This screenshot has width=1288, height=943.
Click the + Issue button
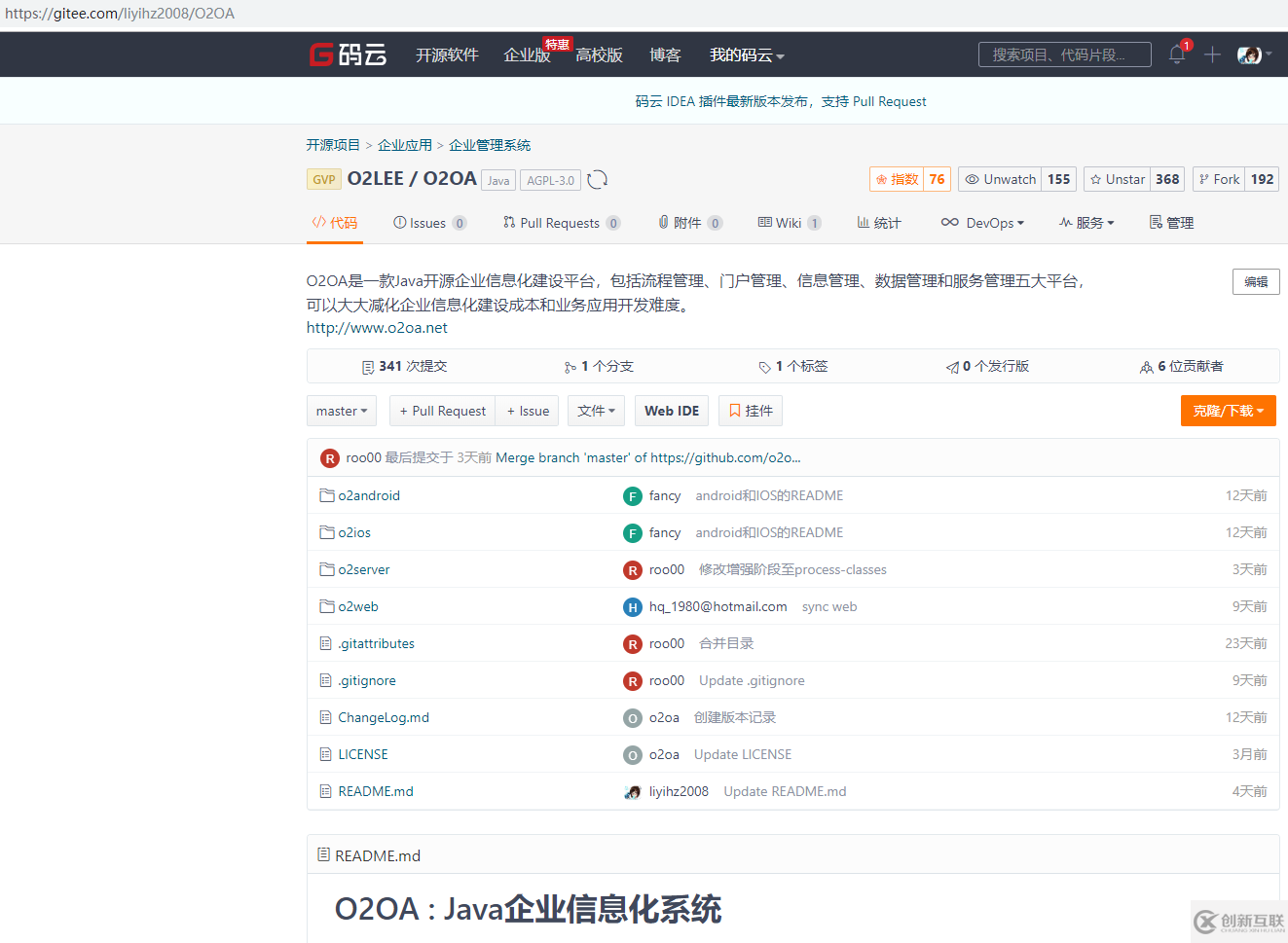[x=528, y=411]
